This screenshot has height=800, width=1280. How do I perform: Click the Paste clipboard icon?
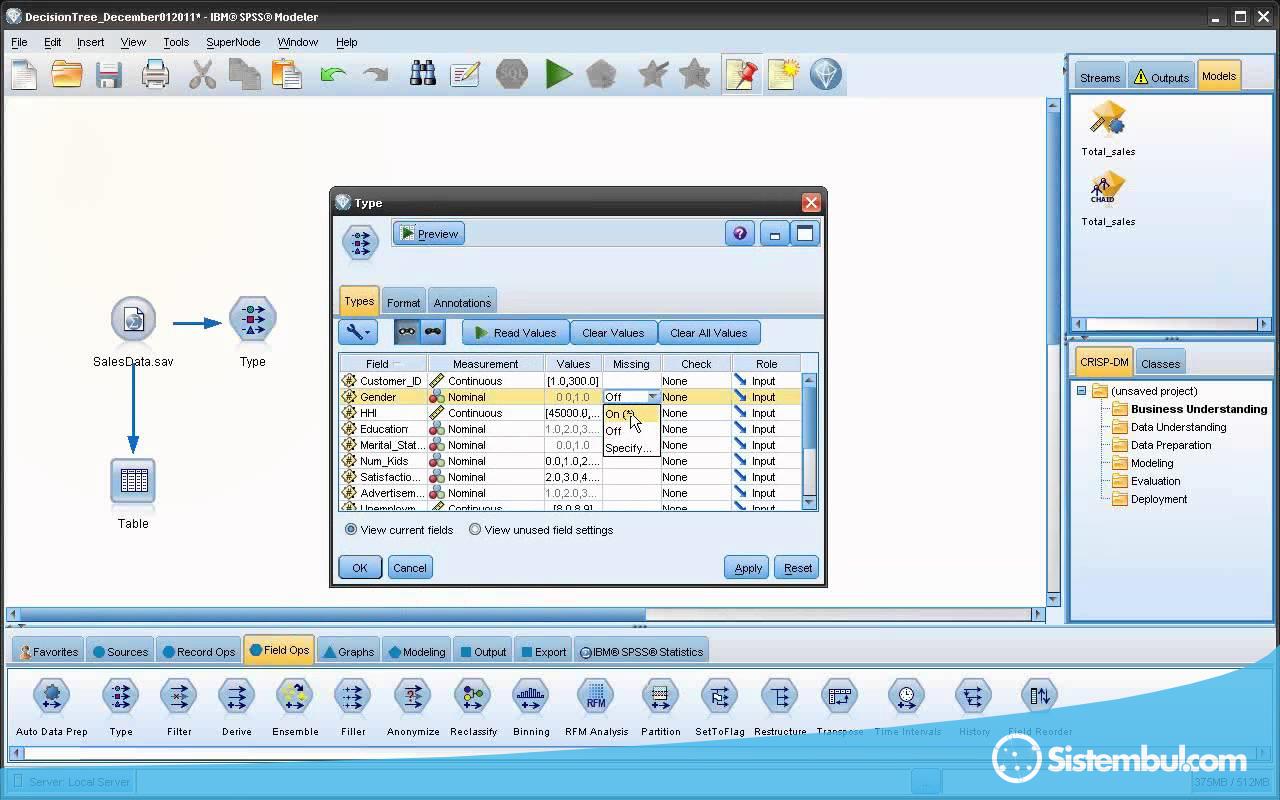pos(286,74)
